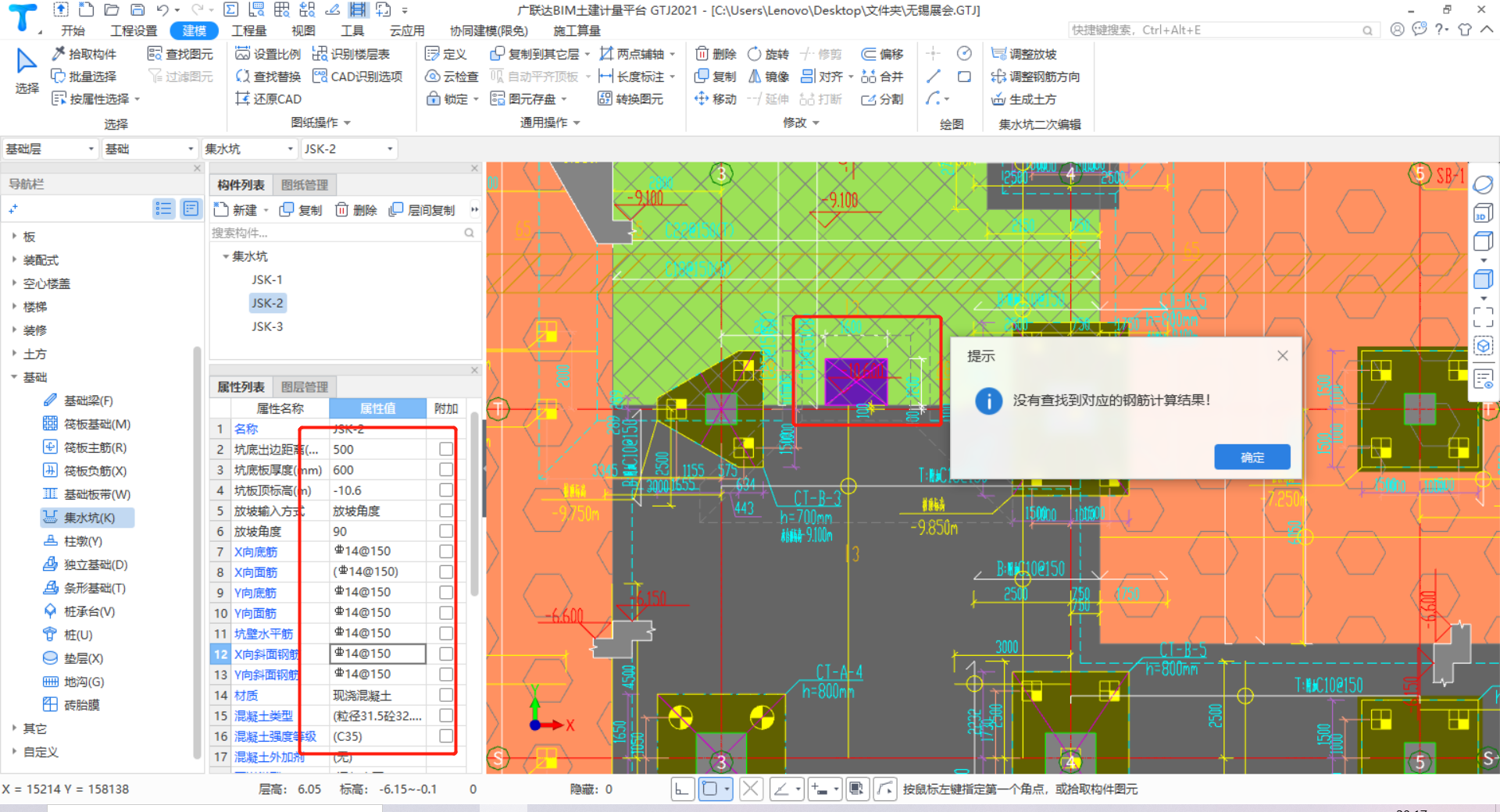Click 两点辅轴 two-point auxiliary axis
1500x812 pixels.
coord(631,54)
